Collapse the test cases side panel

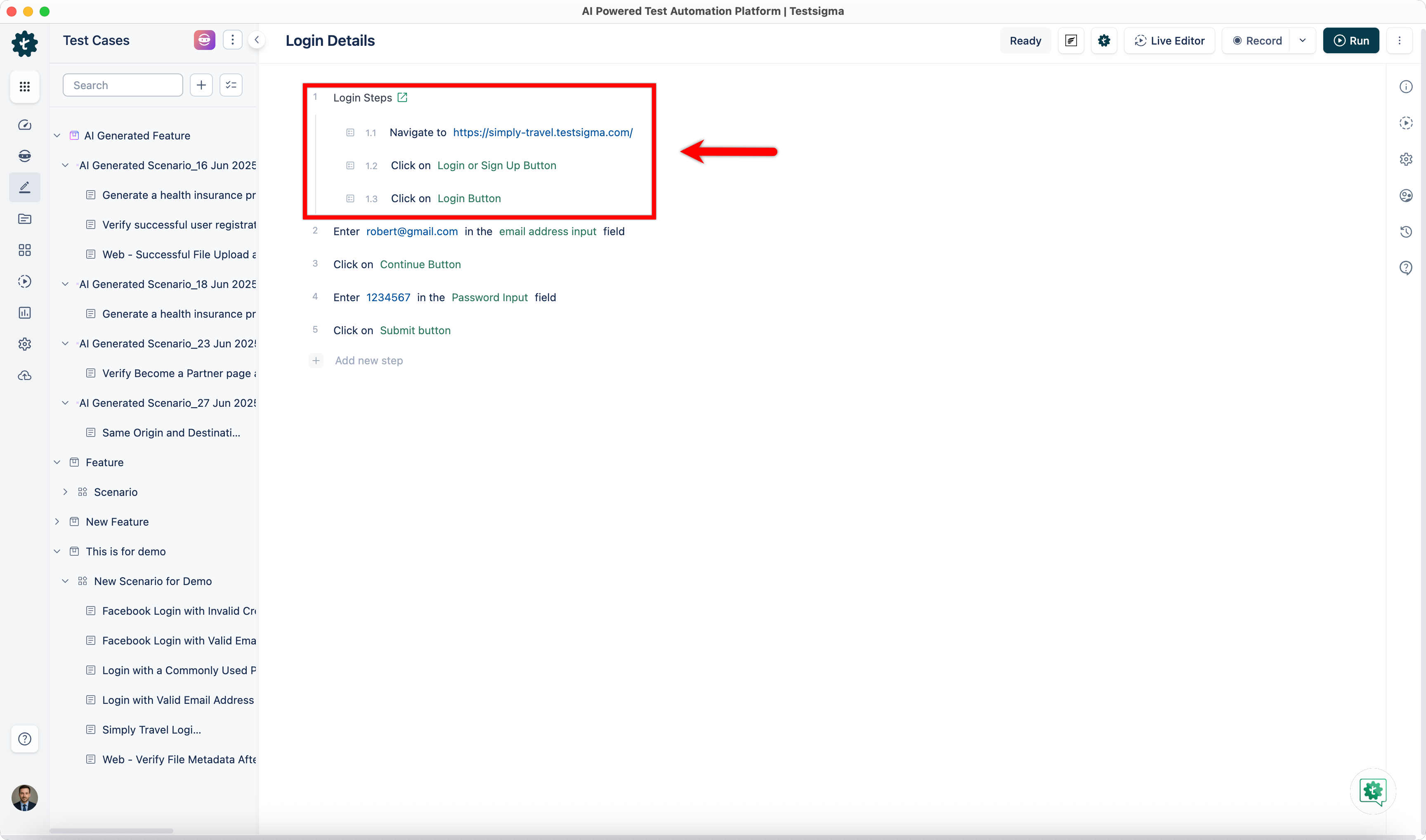[x=257, y=40]
